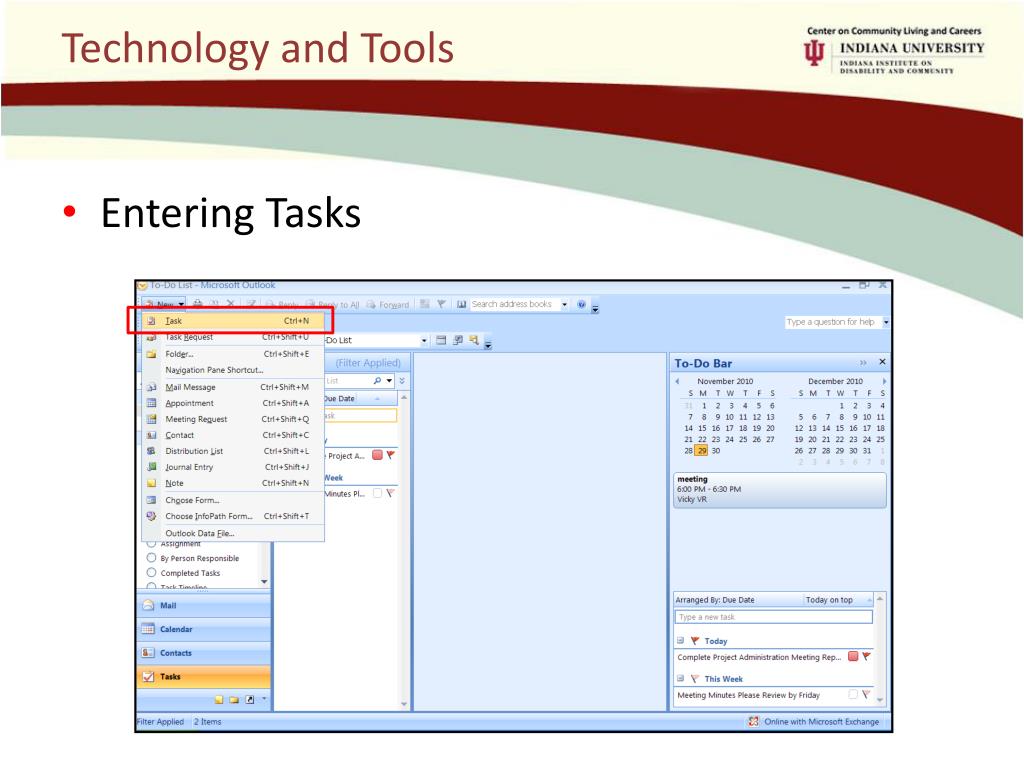Open the Contacts navigation button
The width and height of the screenshot is (1024, 768).
[204, 652]
